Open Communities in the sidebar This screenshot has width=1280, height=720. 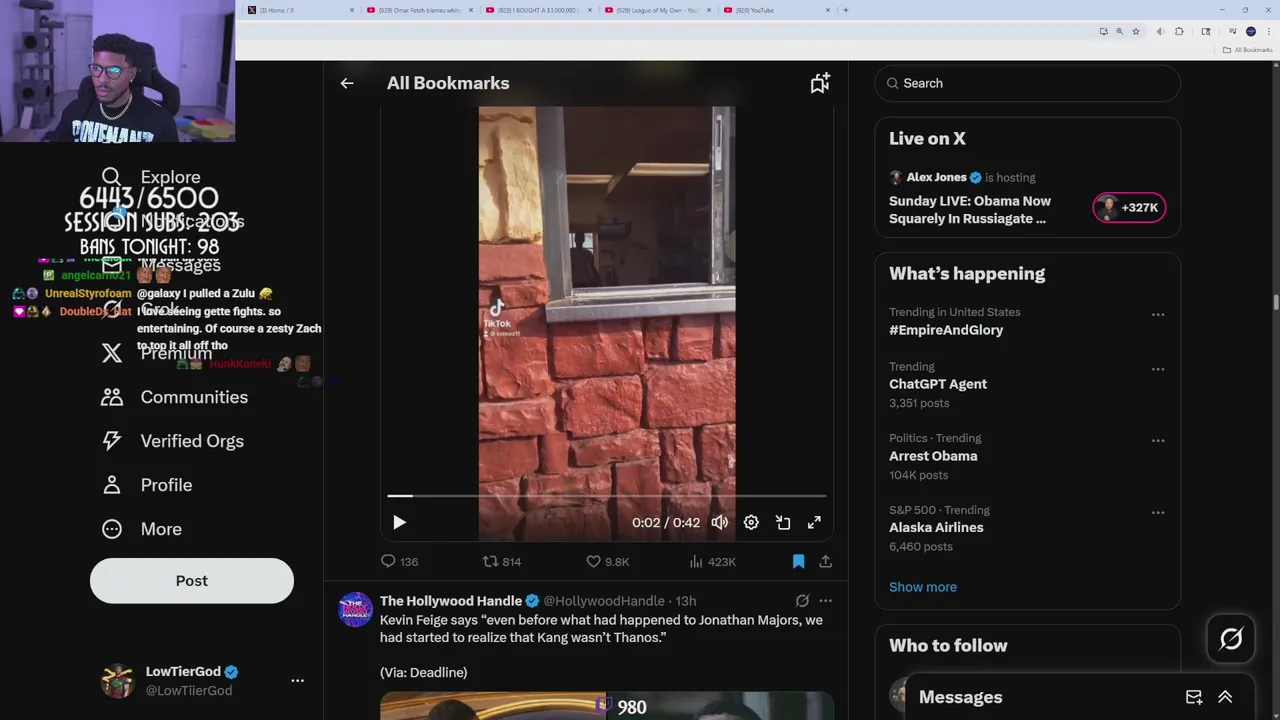pyautogui.click(x=175, y=397)
